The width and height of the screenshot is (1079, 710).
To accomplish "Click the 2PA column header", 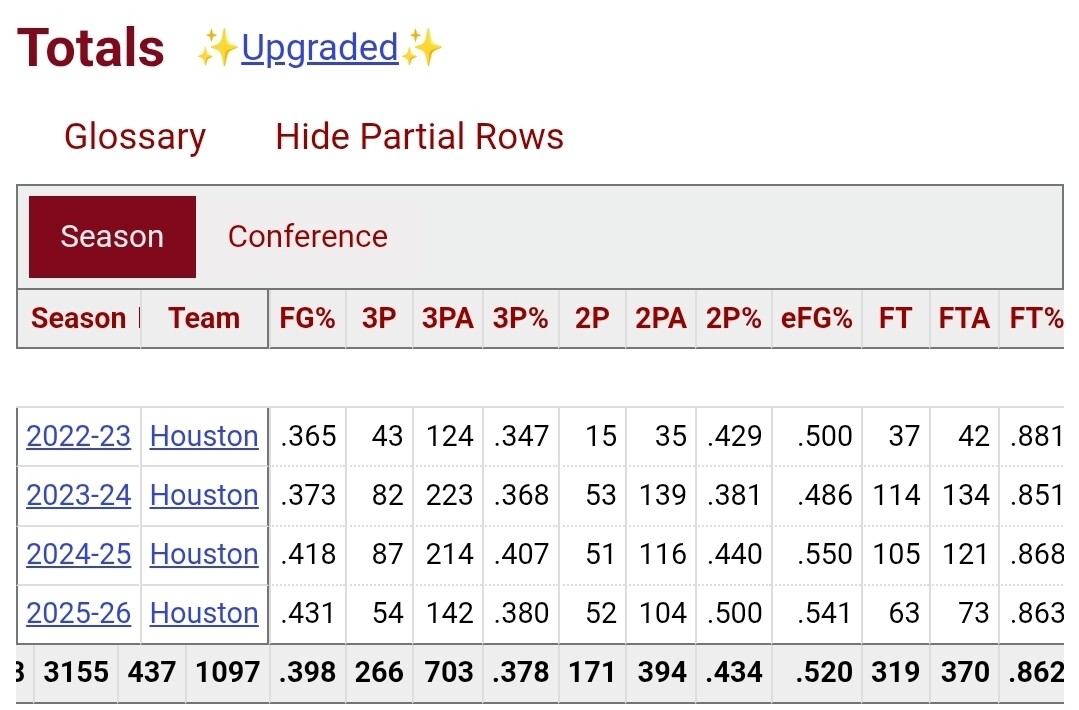I will coord(661,318).
